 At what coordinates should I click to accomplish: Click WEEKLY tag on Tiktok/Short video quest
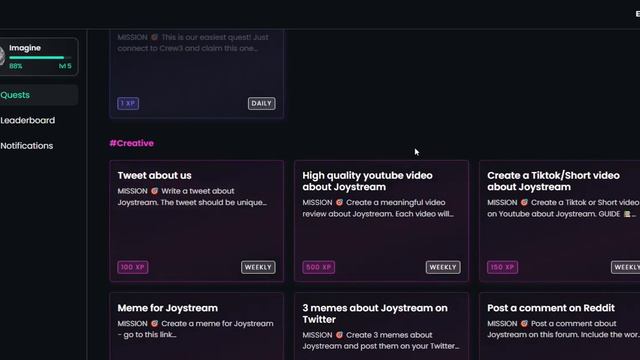(626, 267)
